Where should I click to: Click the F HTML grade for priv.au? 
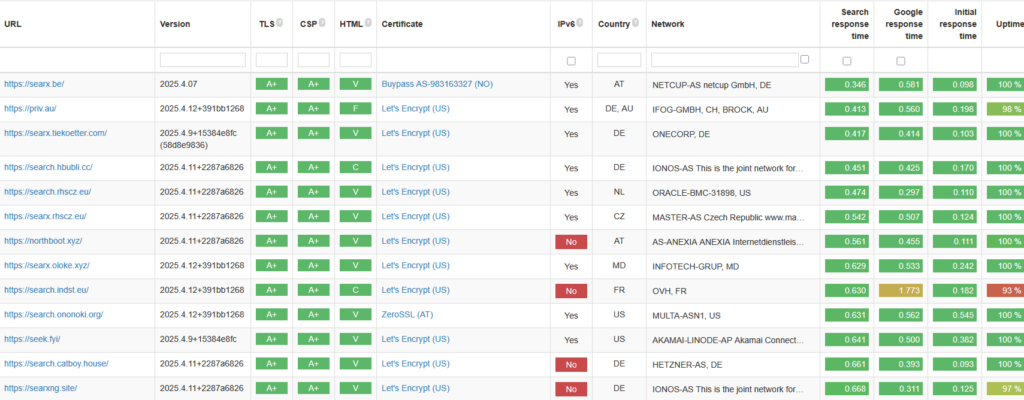click(355, 108)
